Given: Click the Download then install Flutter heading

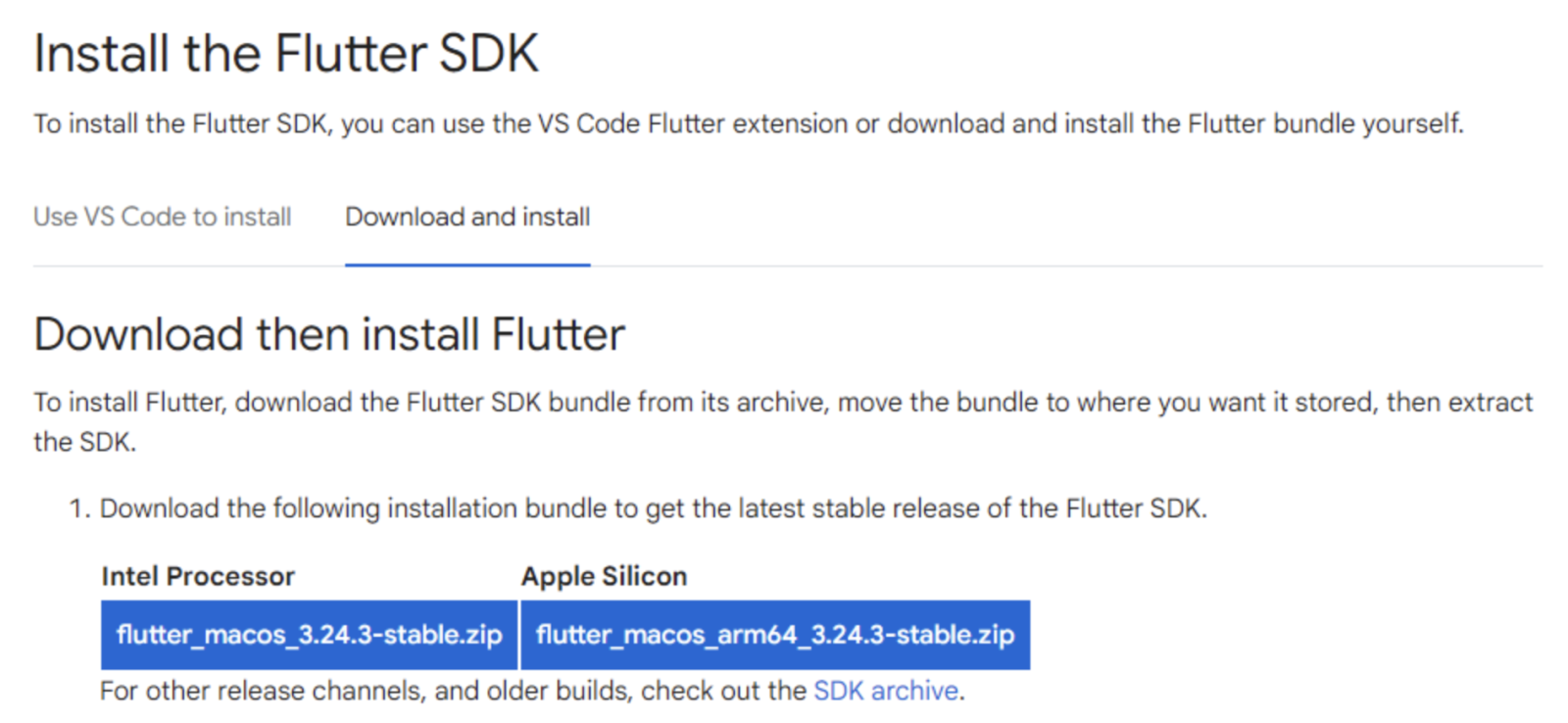Looking at the screenshot, I should click(329, 335).
